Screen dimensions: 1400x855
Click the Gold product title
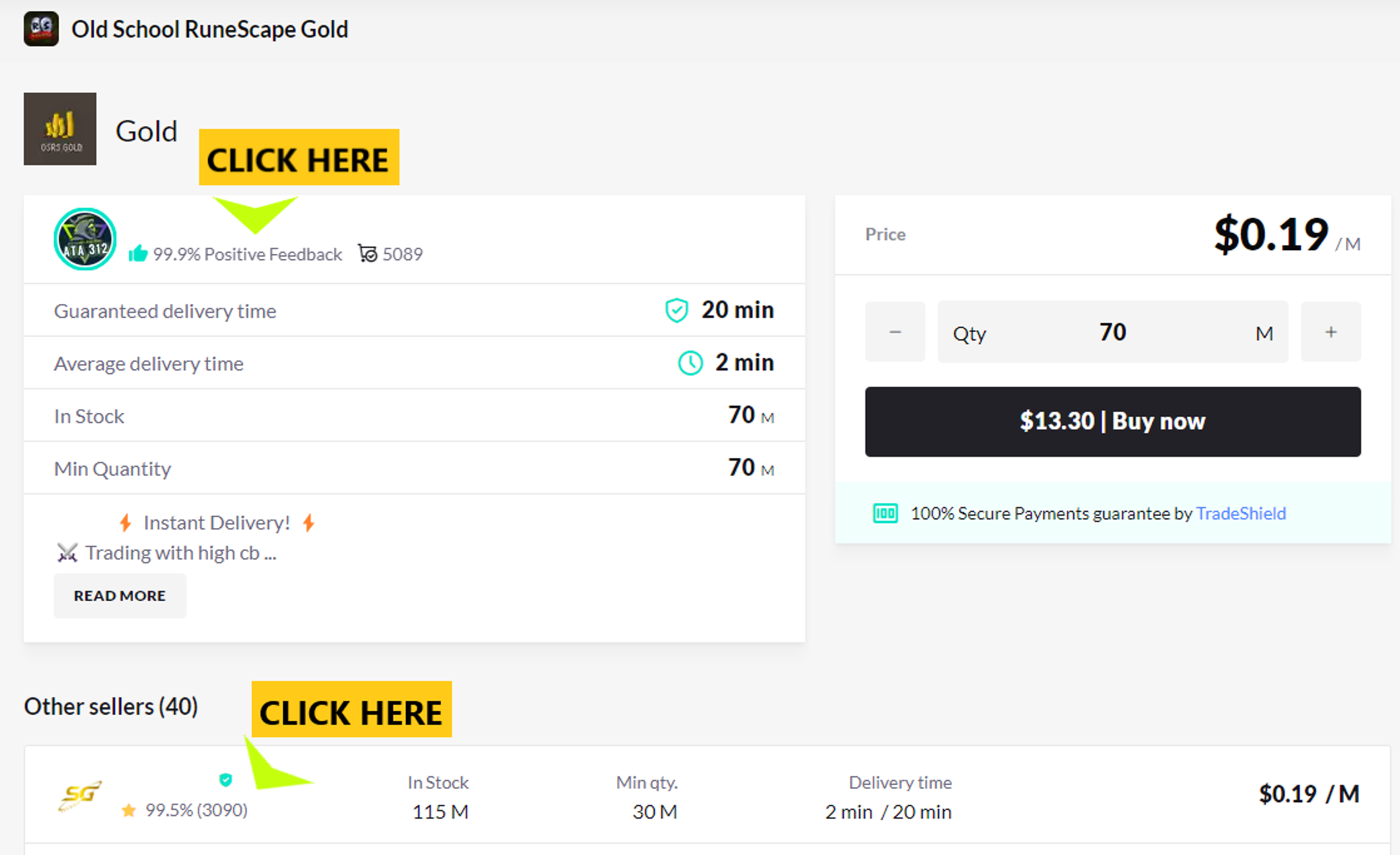coord(146,131)
